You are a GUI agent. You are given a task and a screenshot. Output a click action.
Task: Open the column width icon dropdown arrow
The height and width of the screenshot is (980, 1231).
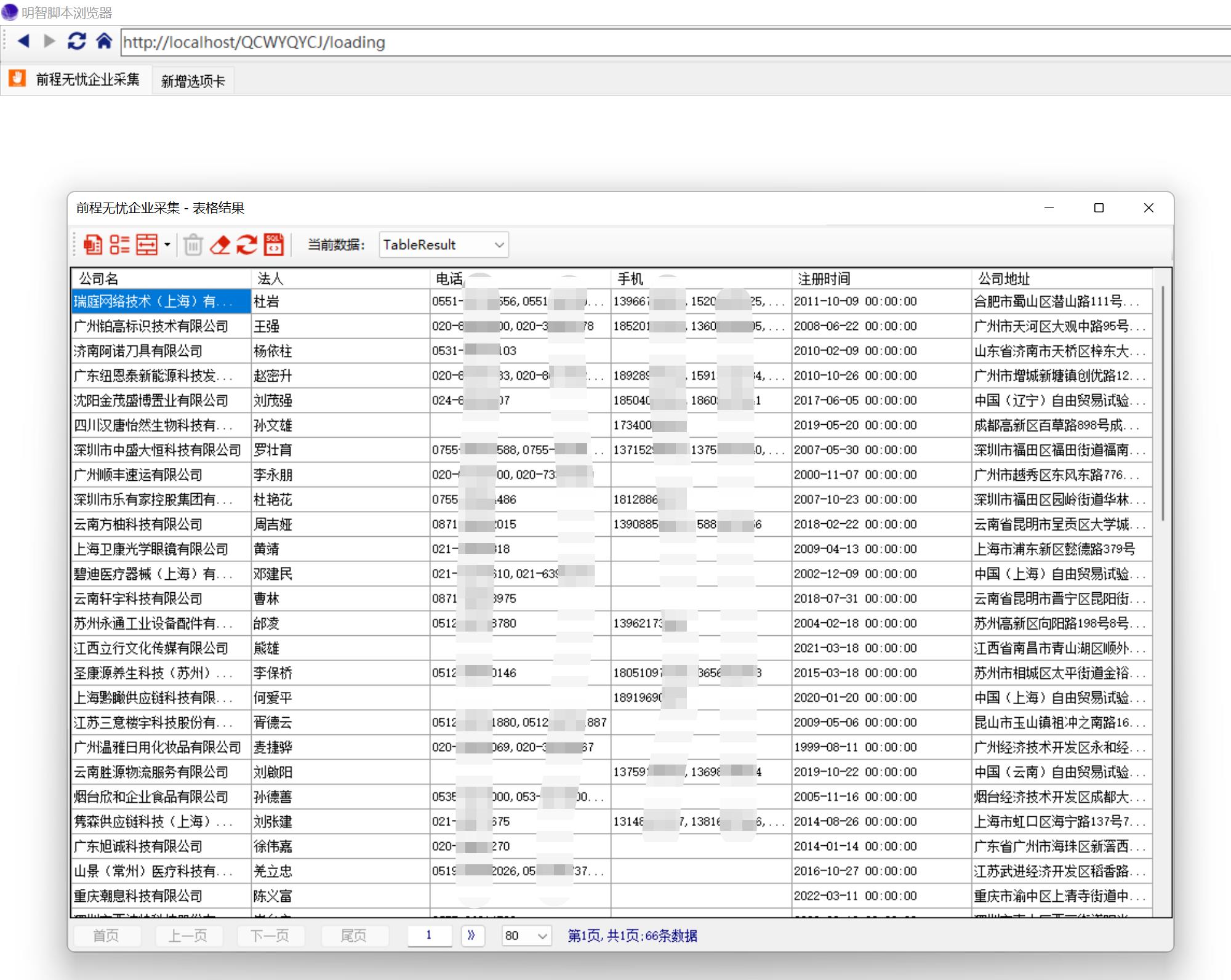point(167,244)
